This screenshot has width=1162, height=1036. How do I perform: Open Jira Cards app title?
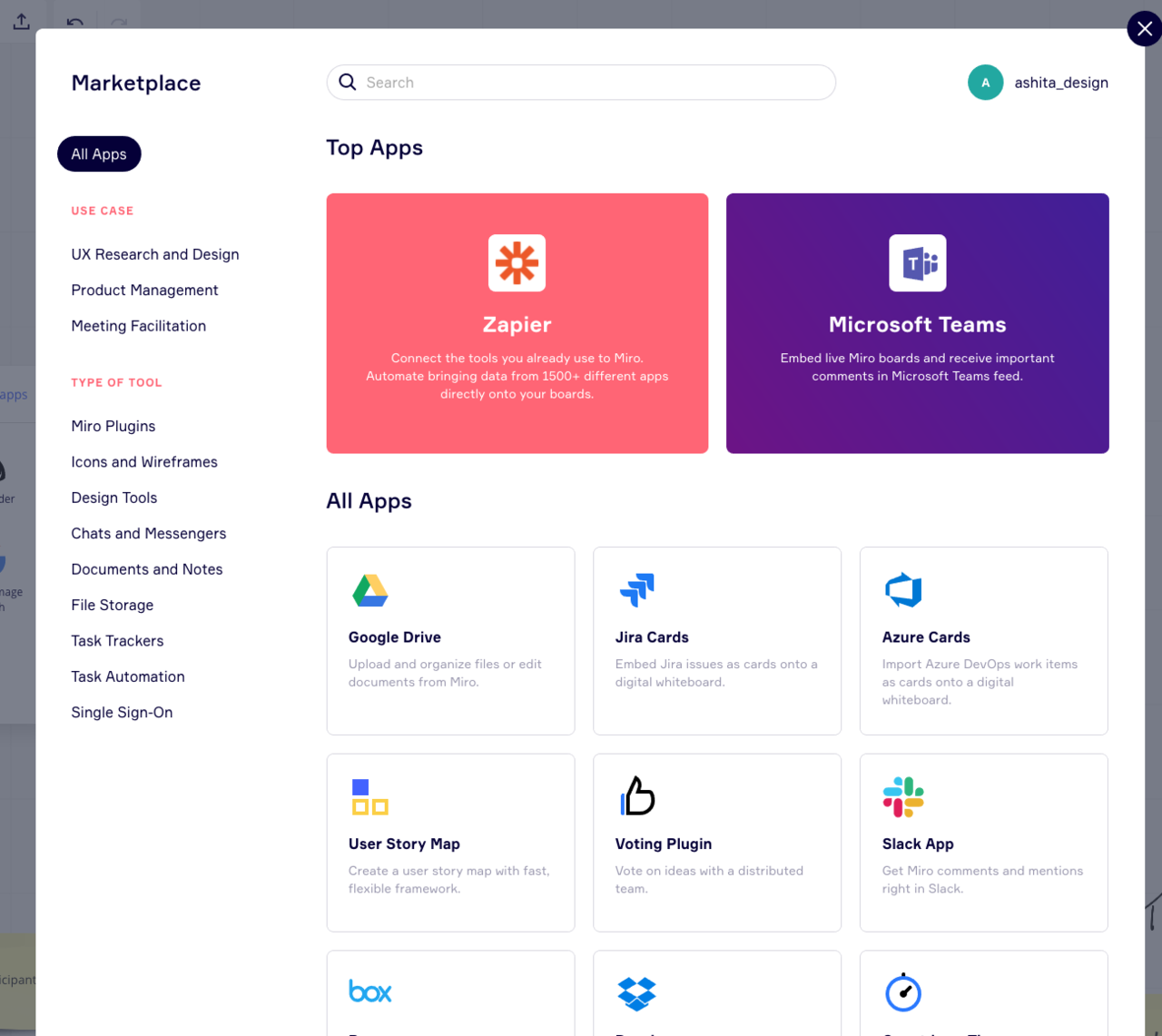tap(652, 637)
